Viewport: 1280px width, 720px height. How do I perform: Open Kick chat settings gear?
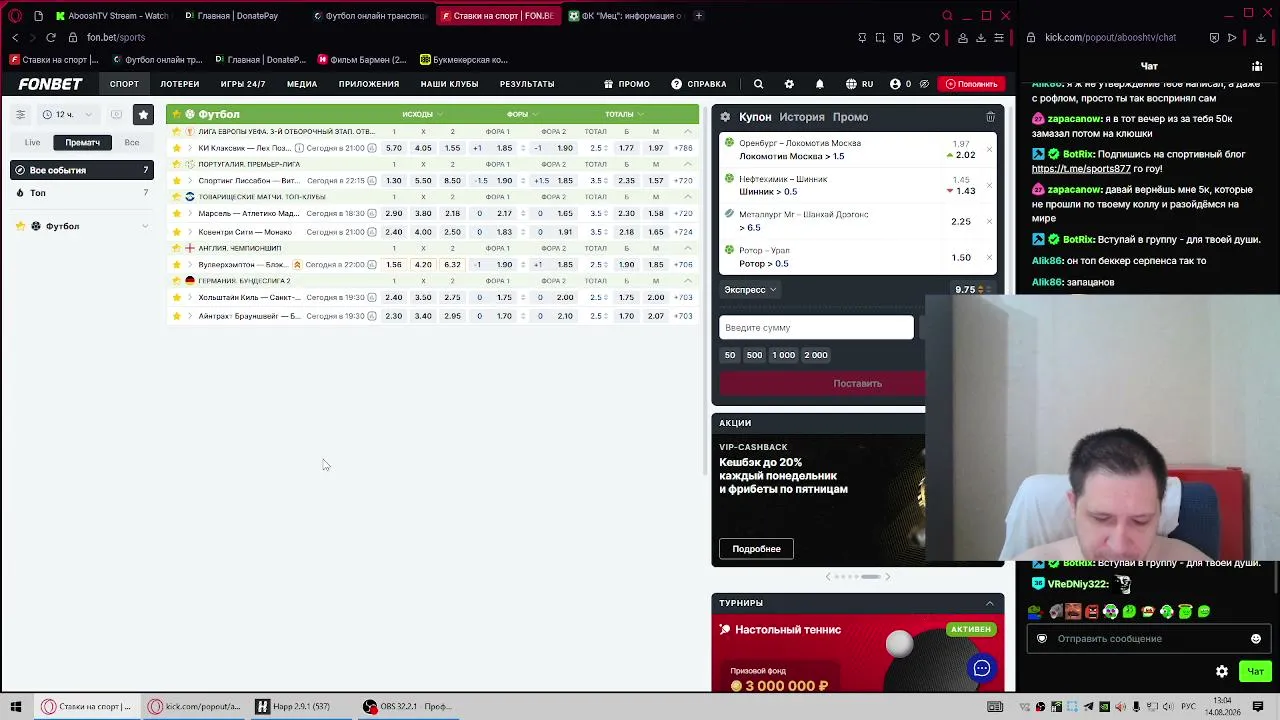1222,671
